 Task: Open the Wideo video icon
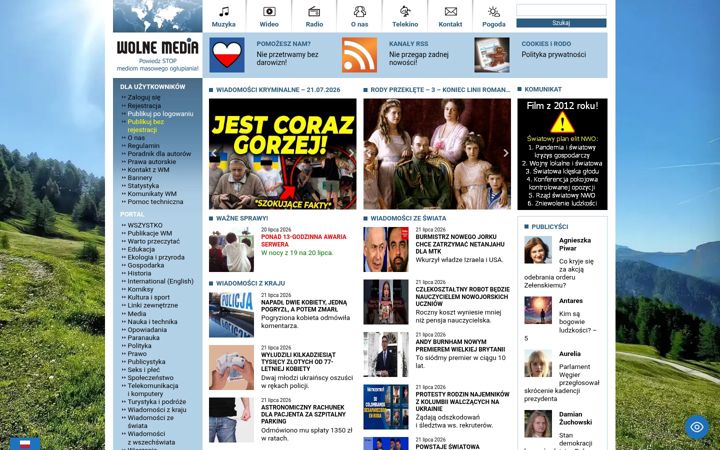[x=269, y=11]
